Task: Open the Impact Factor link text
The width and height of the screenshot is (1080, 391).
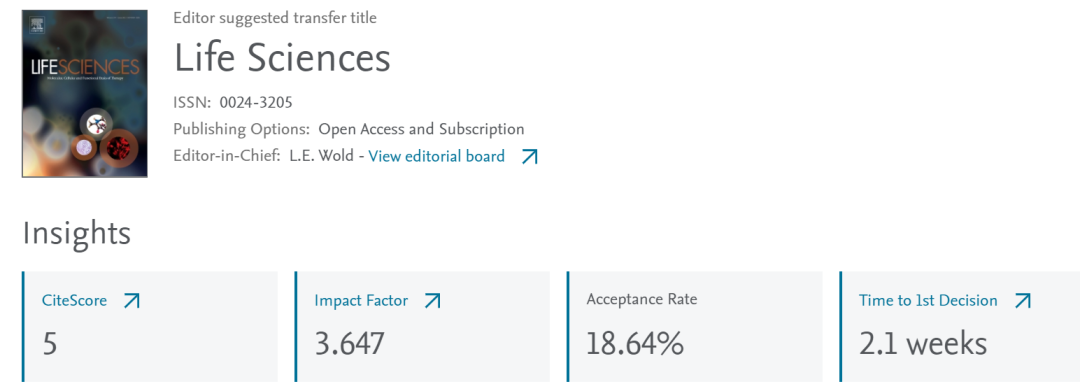Action: pos(361,301)
